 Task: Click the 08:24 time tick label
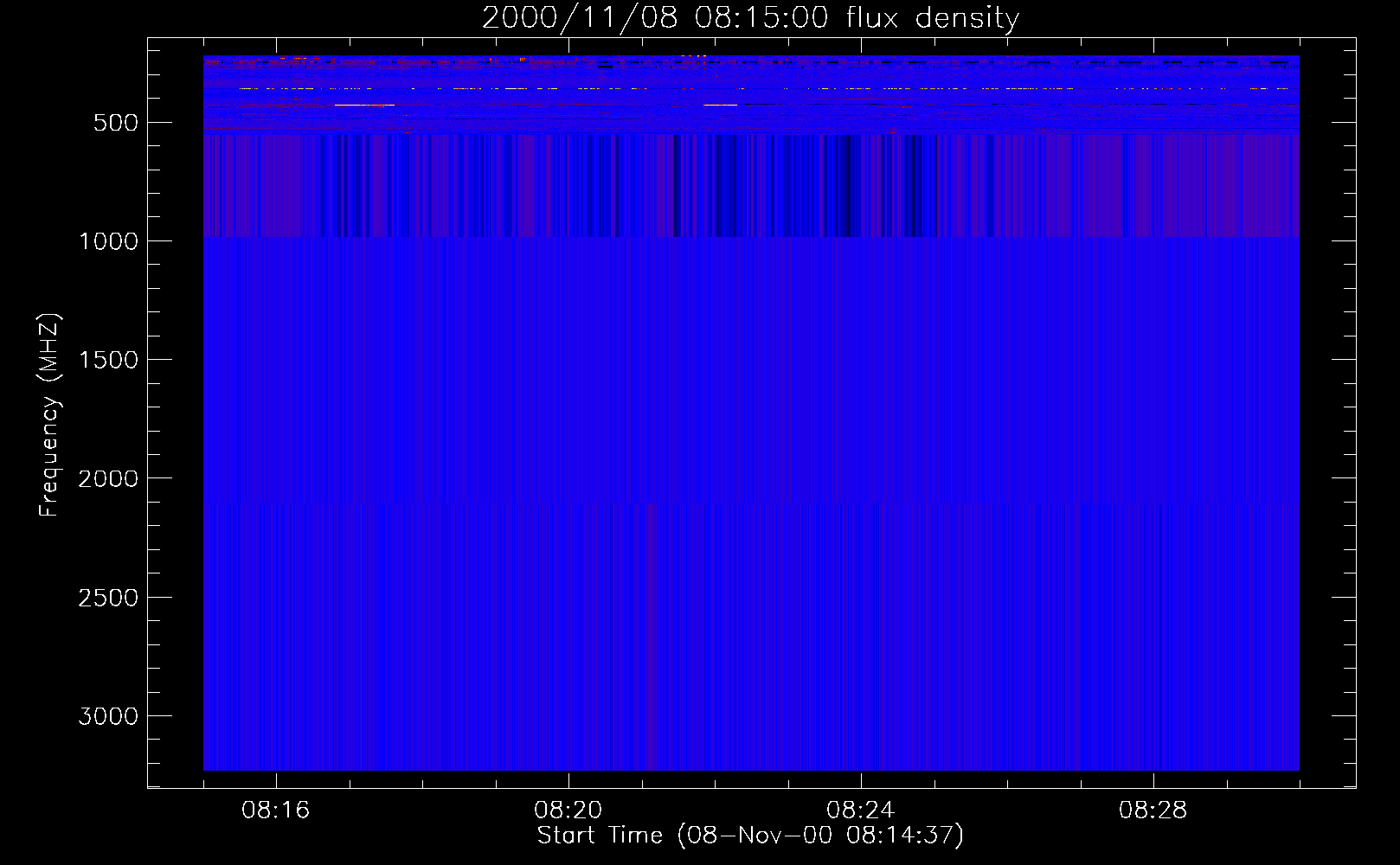[x=861, y=811]
